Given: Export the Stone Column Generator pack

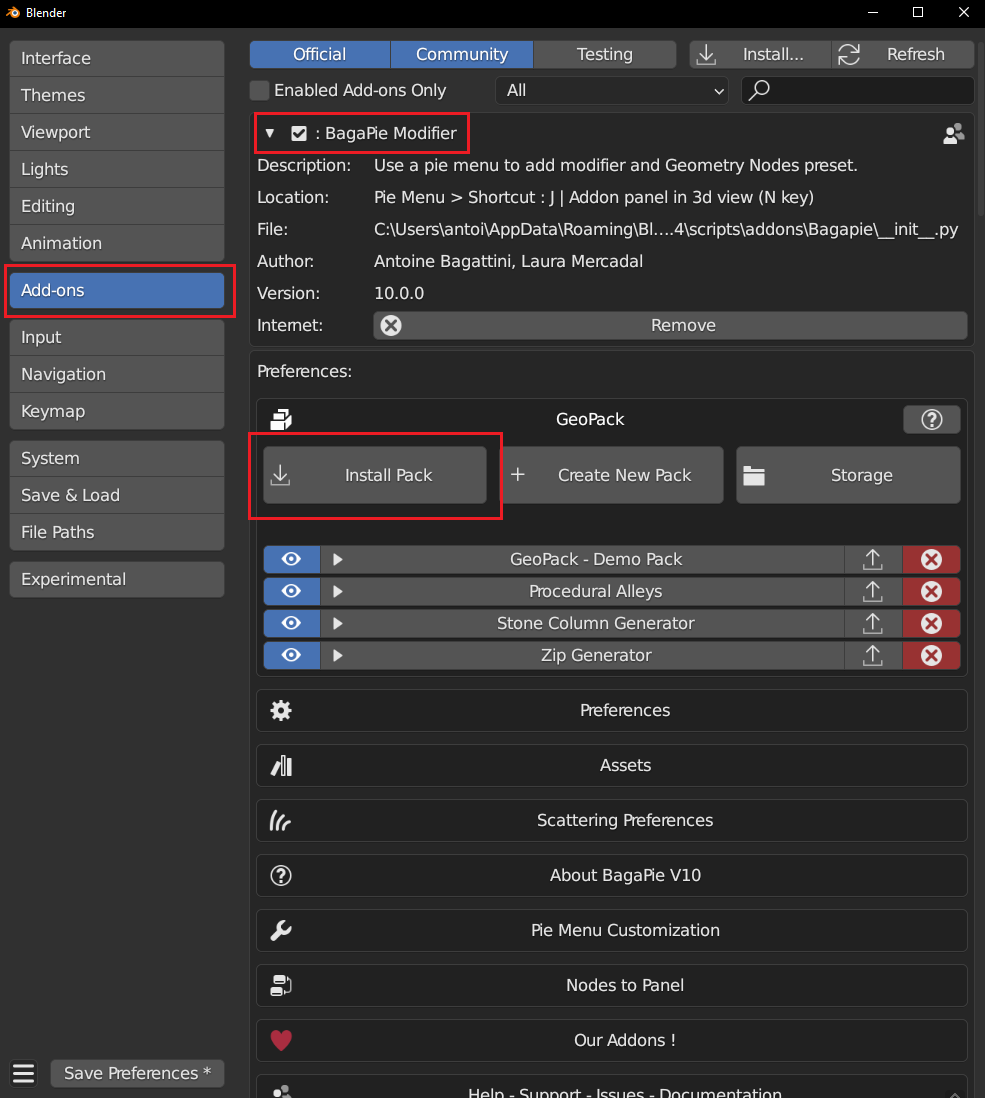Looking at the screenshot, I should coord(872,623).
